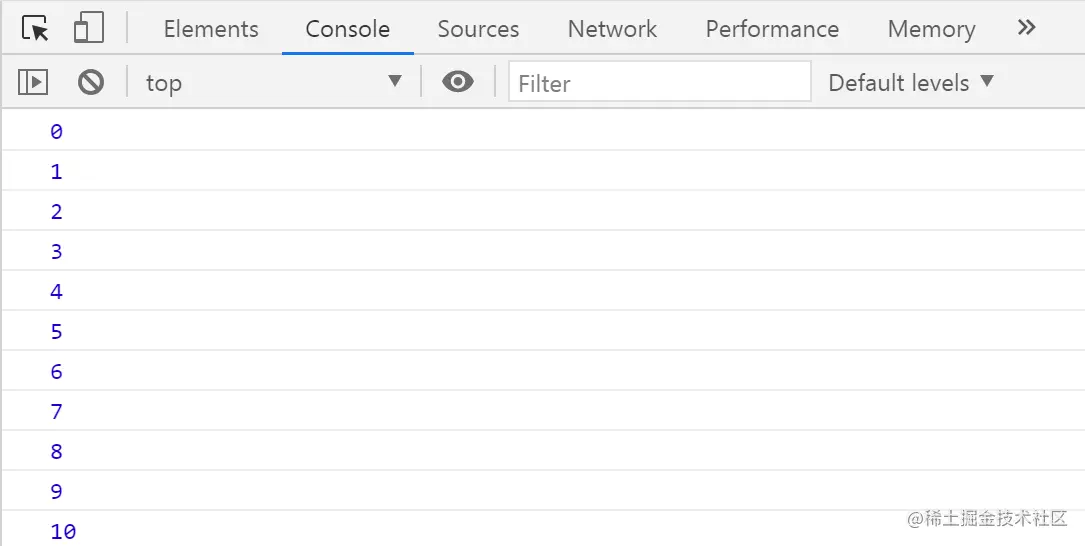Select the Console tab
The height and width of the screenshot is (546, 1085).
347,29
